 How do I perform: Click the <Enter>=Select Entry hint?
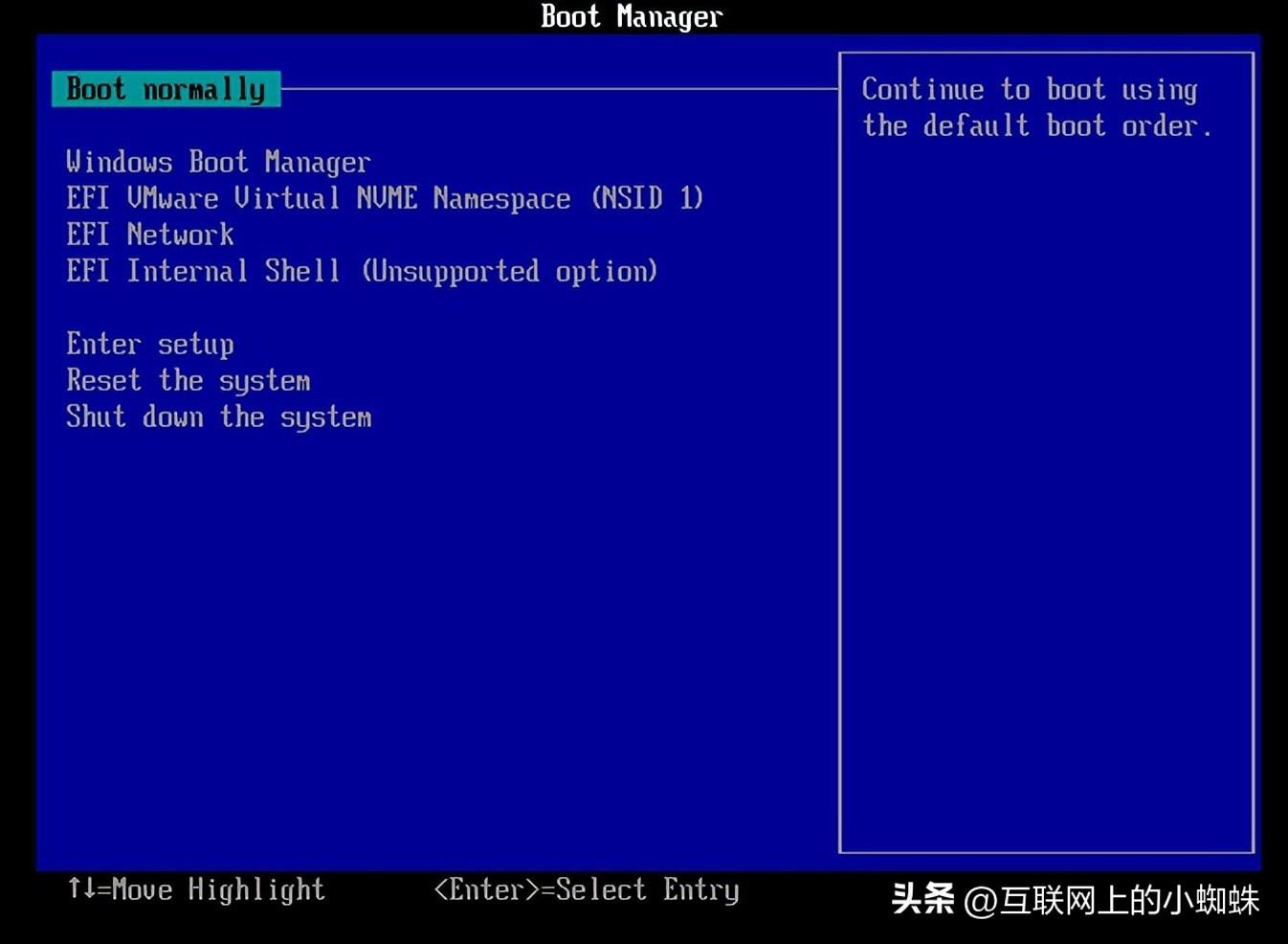click(x=587, y=889)
